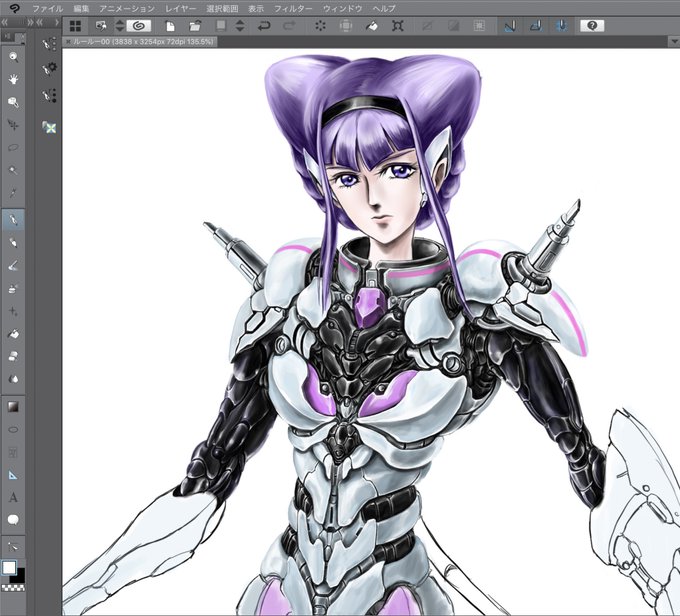Select the white main color swatch
This screenshot has height=616, width=680.
(9, 567)
